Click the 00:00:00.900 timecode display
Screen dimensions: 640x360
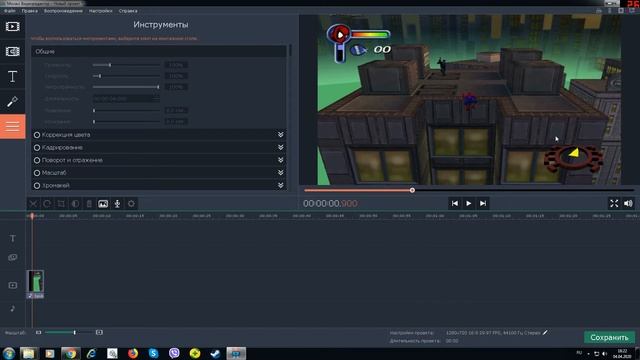(330, 203)
